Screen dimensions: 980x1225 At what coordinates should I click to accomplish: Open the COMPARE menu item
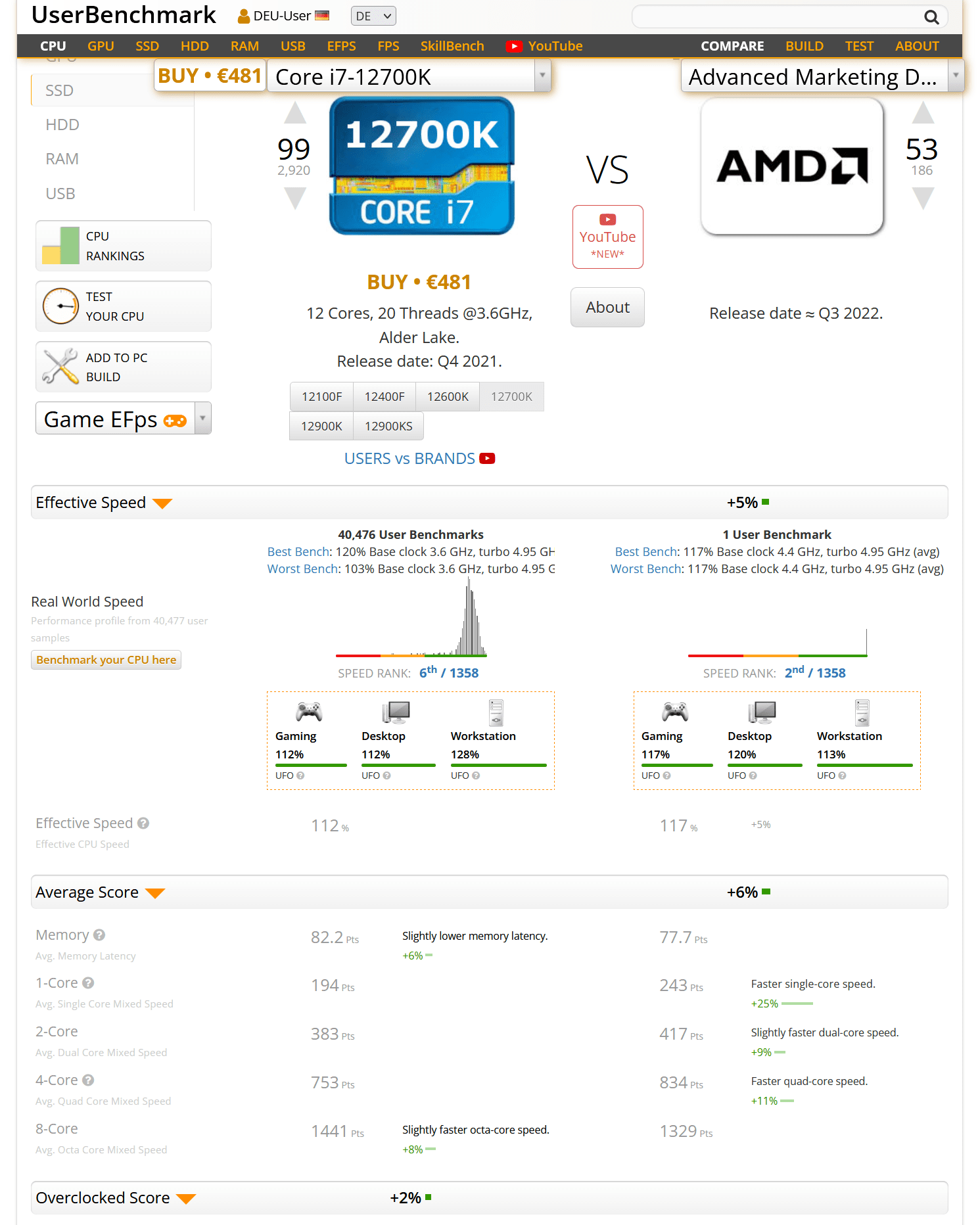click(732, 46)
